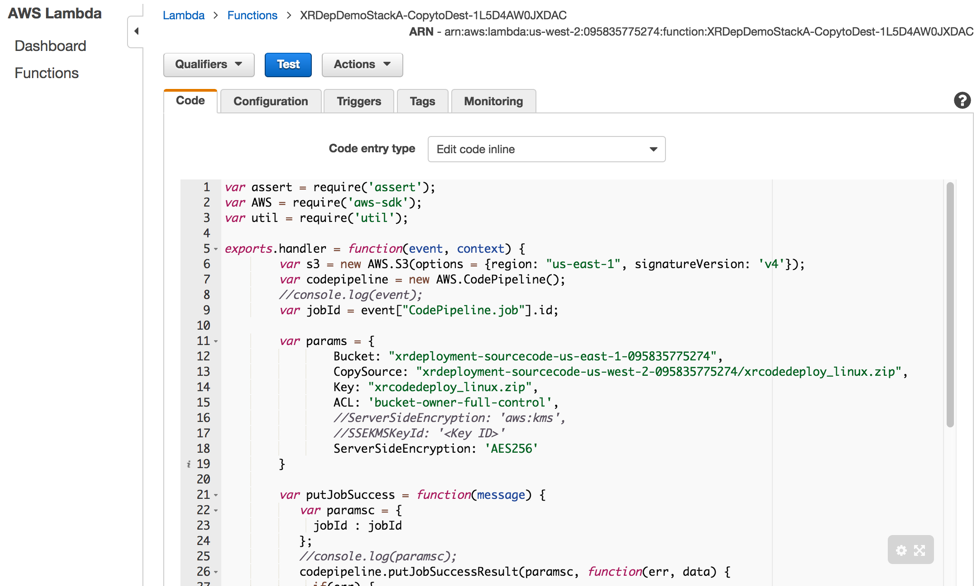Viewport: 975px width, 586px height.
Task: Click putJobSuccess on line 21
Action: tap(350, 495)
